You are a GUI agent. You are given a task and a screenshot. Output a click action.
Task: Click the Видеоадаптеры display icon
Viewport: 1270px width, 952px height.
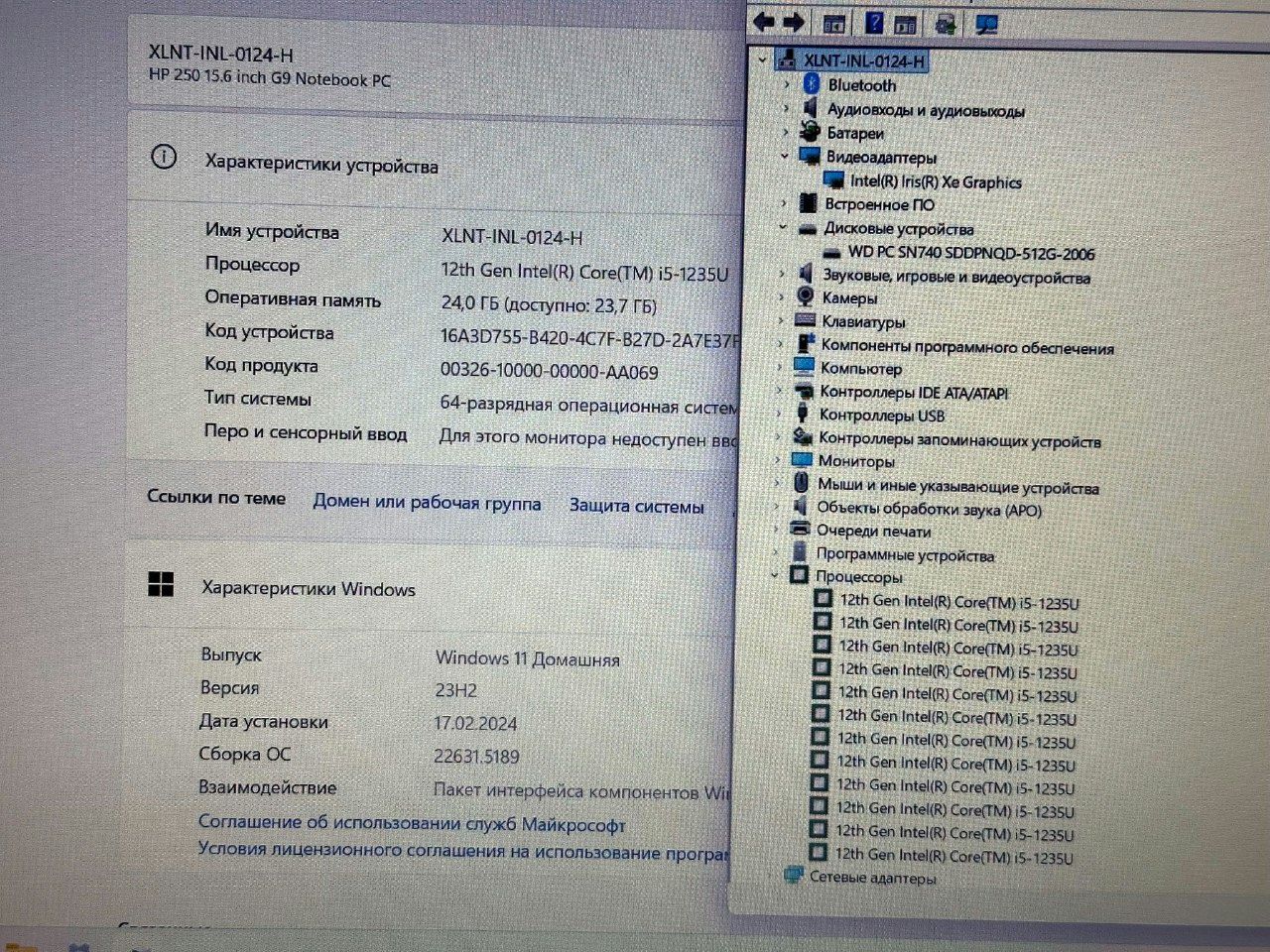pos(810,156)
